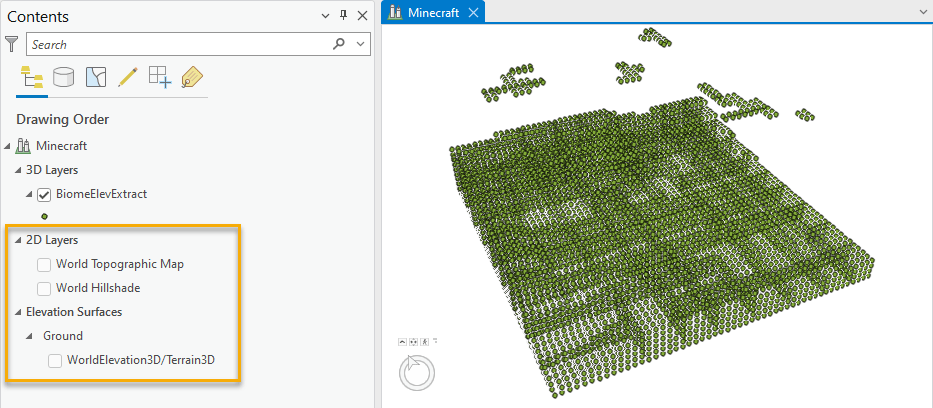The width and height of the screenshot is (933, 408).
Task: Select the World Hillshade layer name
Action: click(x=98, y=288)
